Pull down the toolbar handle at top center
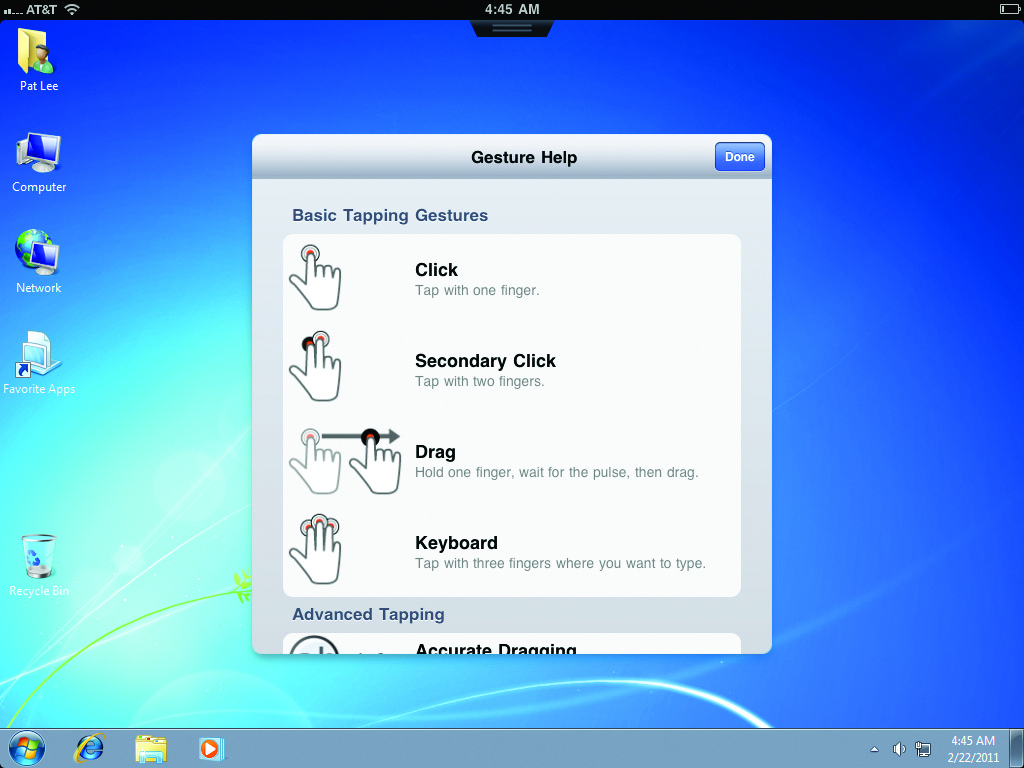This screenshot has width=1024, height=768. (x=512, y=28)
